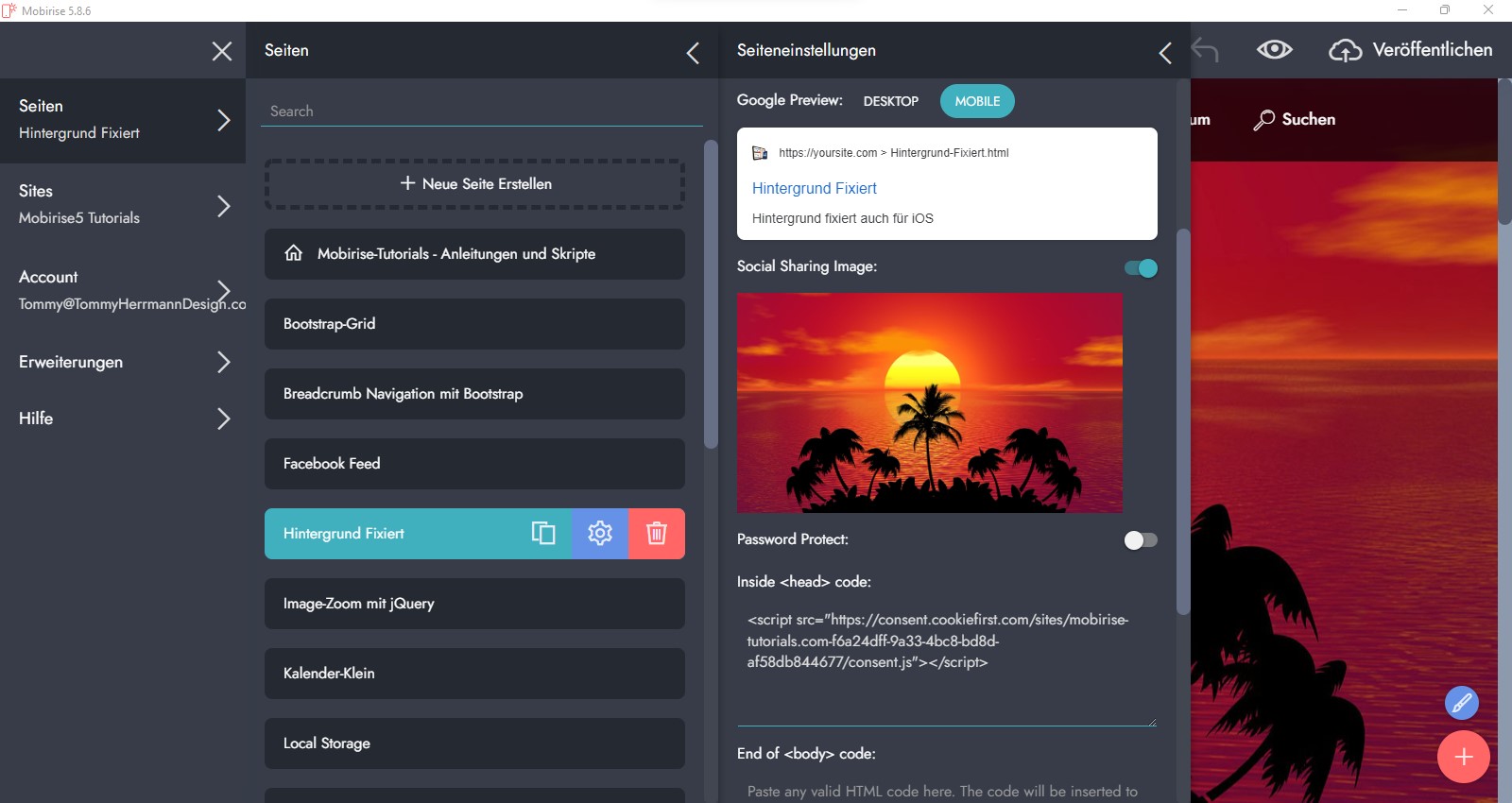Click the plus icon in Neue Seite Erstellen

407,183
